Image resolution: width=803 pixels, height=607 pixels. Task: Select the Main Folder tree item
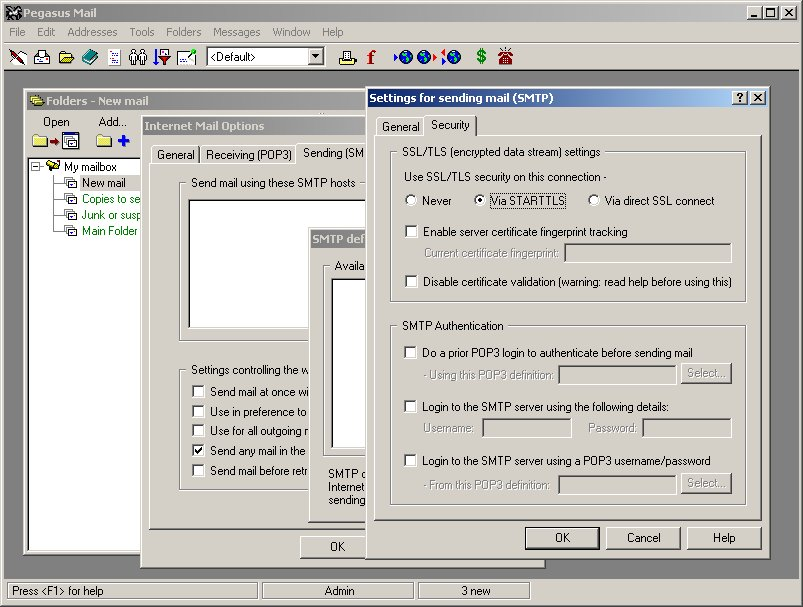pyautogui.click(x=109, y=231)
